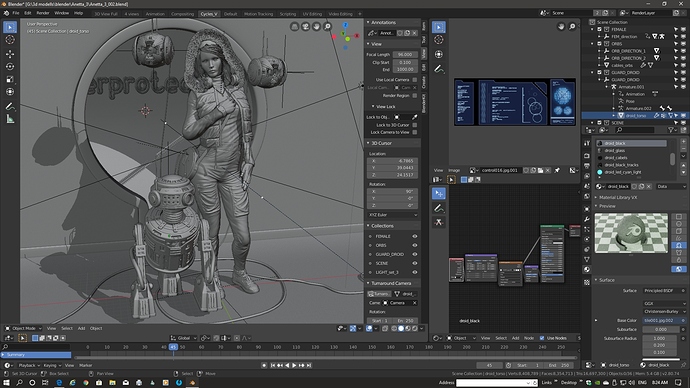Click Jump to End playback icon
The height and width of the screenshot is (388, 690).
pyautogui.click(x=309, y=365)
